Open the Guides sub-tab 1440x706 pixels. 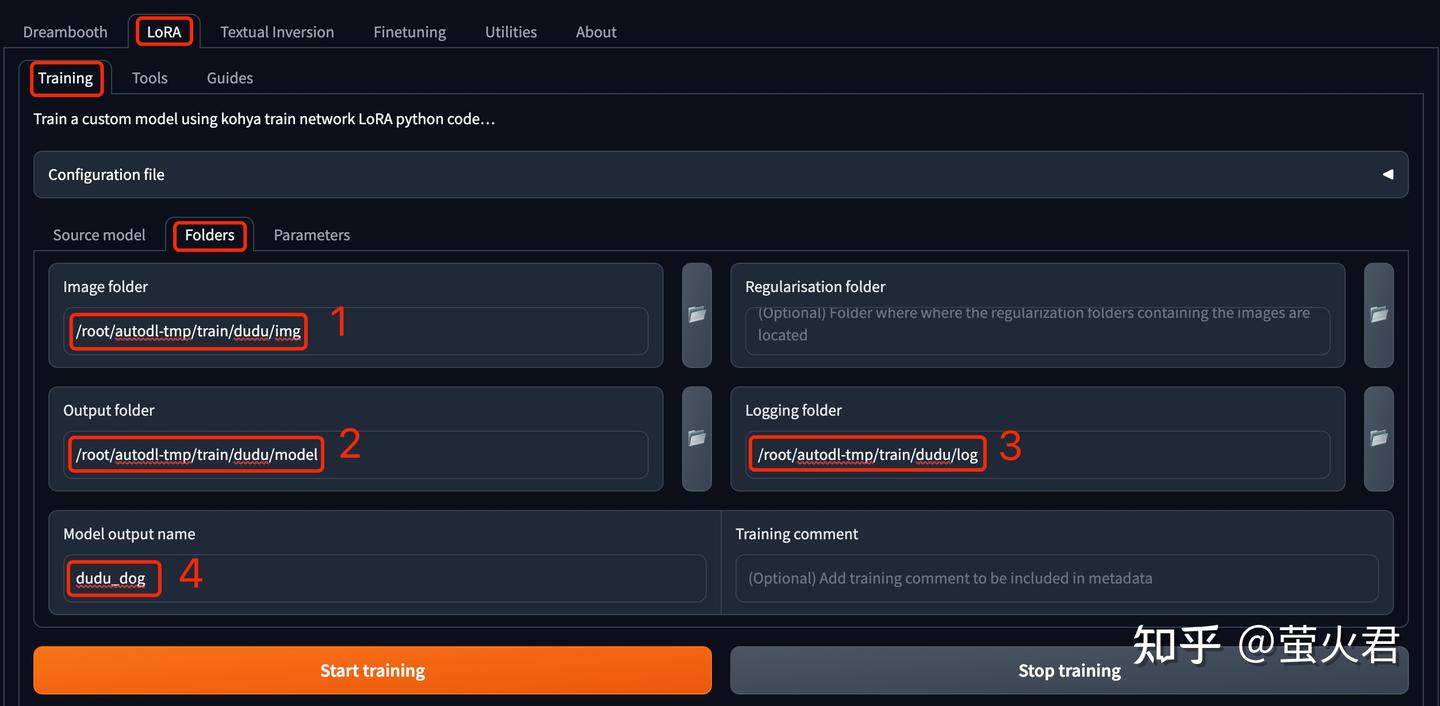click(230, 78)
